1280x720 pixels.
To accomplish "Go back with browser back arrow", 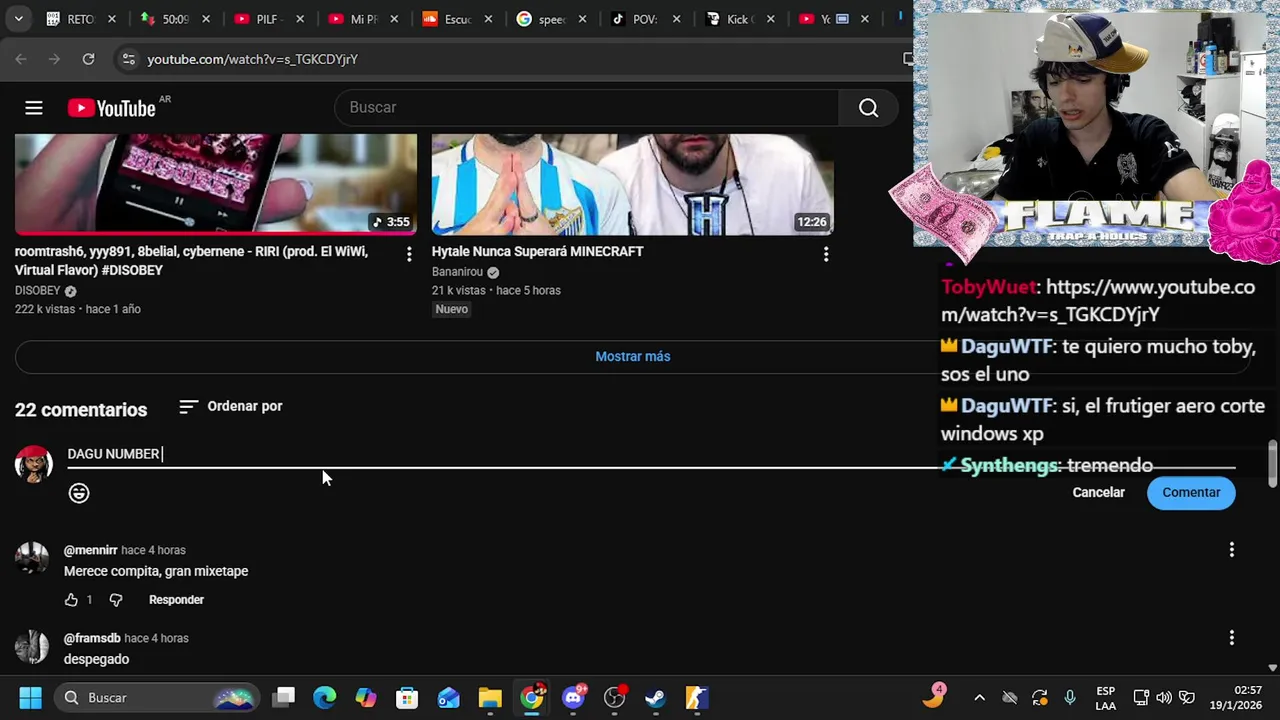I will (21, 59).
